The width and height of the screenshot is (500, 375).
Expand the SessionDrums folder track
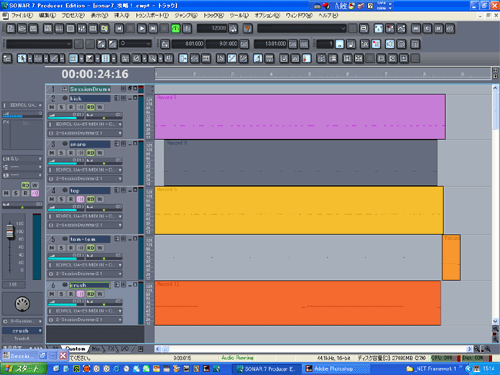65,89
